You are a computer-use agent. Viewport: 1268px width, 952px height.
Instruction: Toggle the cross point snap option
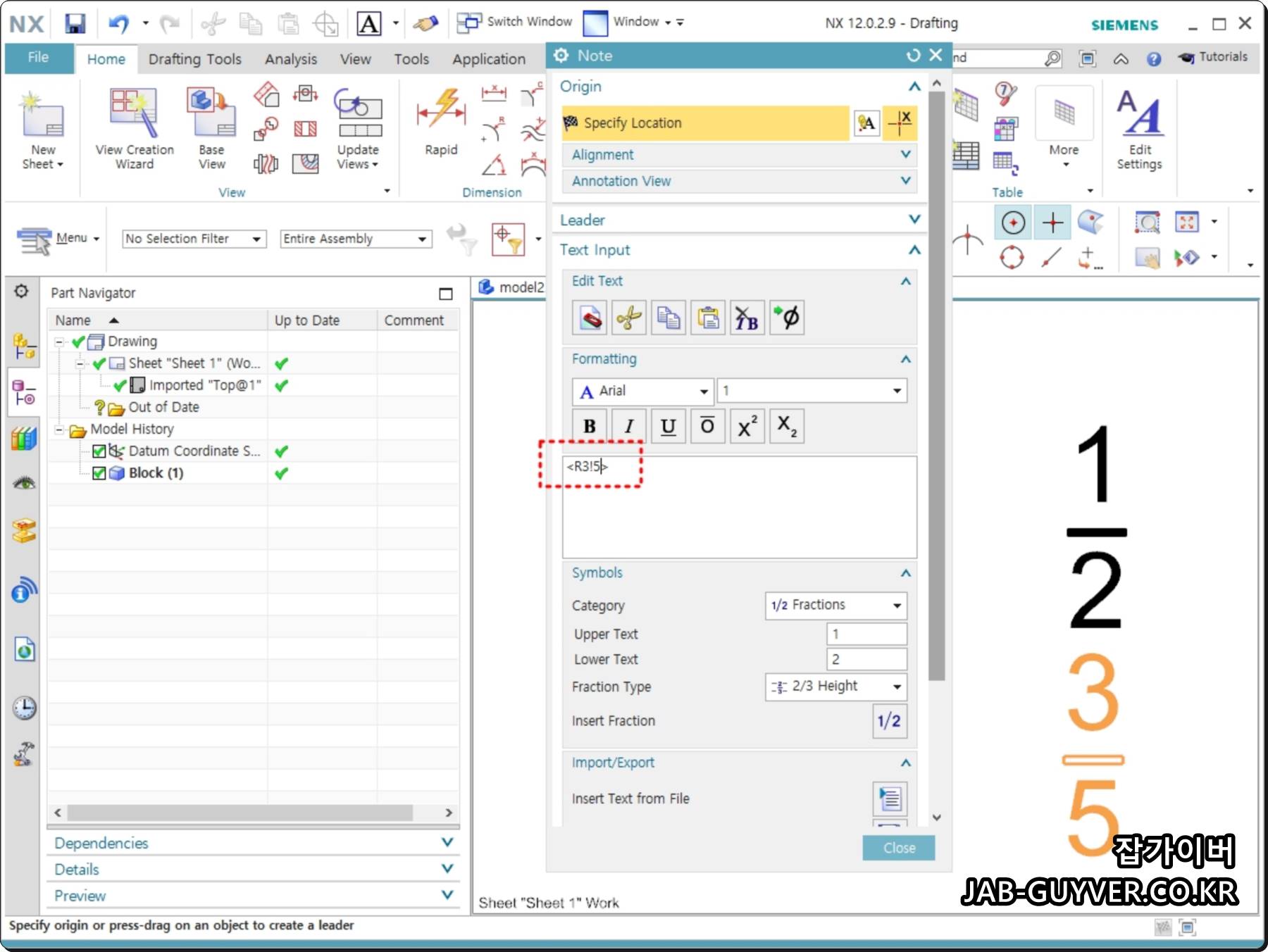click(1052, 223)
